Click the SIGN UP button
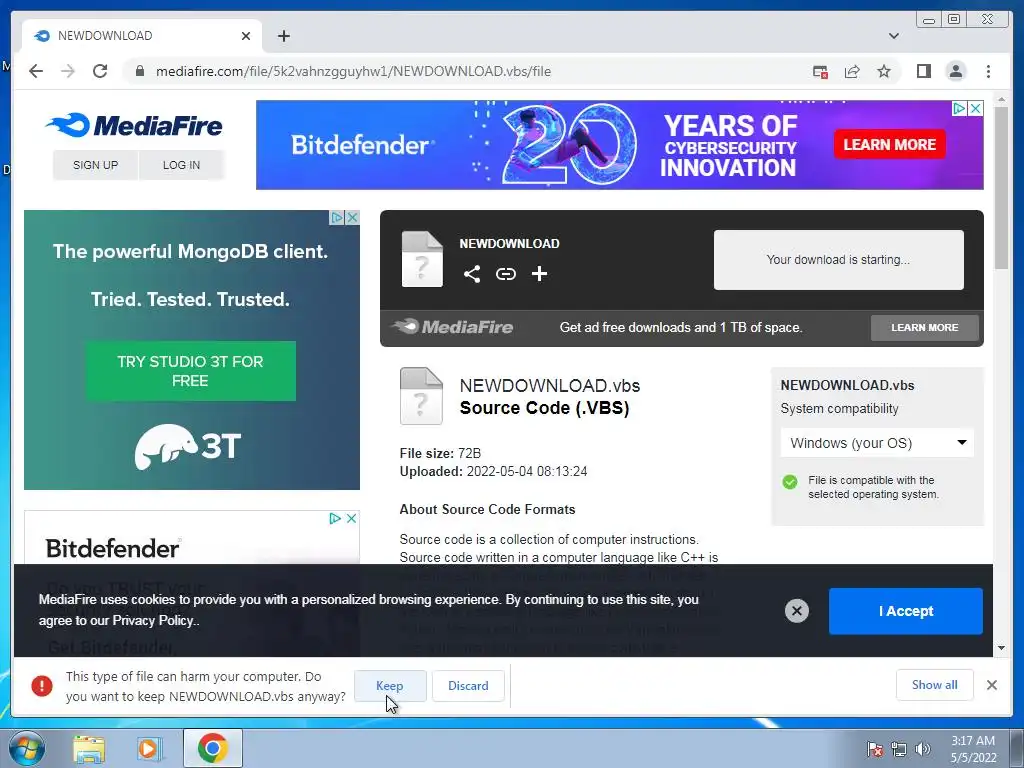The height and width of the screenshot is (768, 1024). (95, 165)
